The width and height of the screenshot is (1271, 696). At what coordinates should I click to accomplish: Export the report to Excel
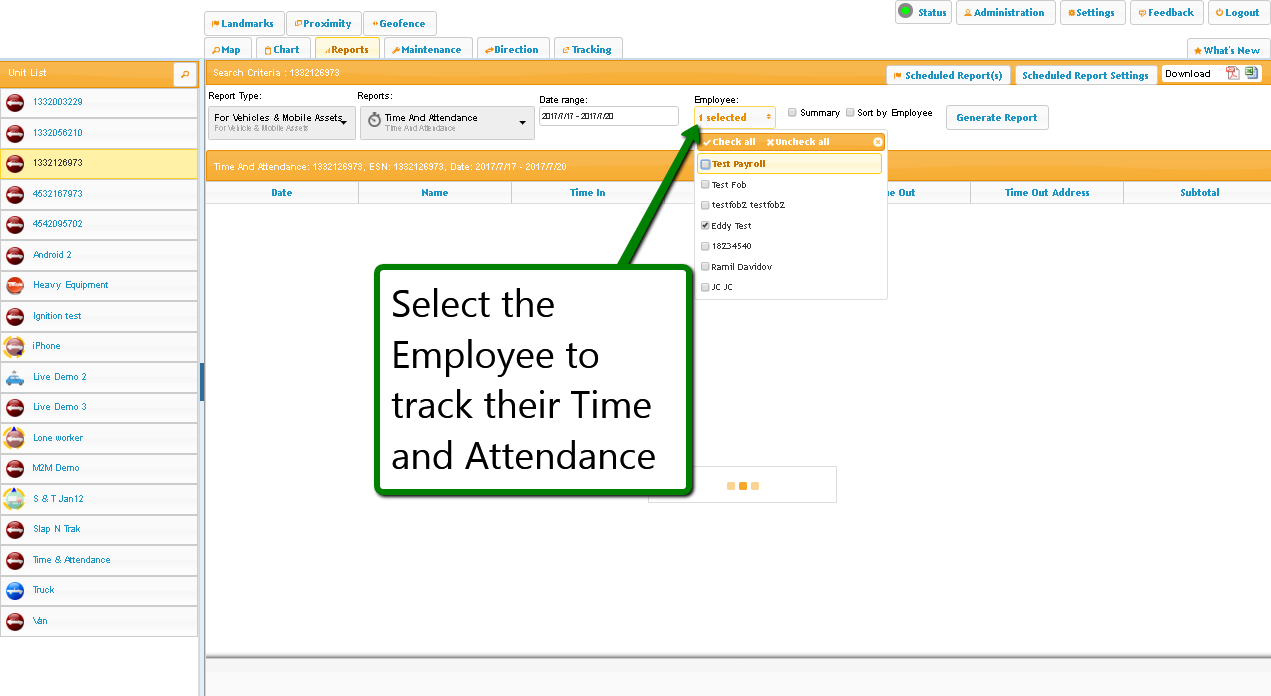pyautogui.click(x=1251, y=73)
